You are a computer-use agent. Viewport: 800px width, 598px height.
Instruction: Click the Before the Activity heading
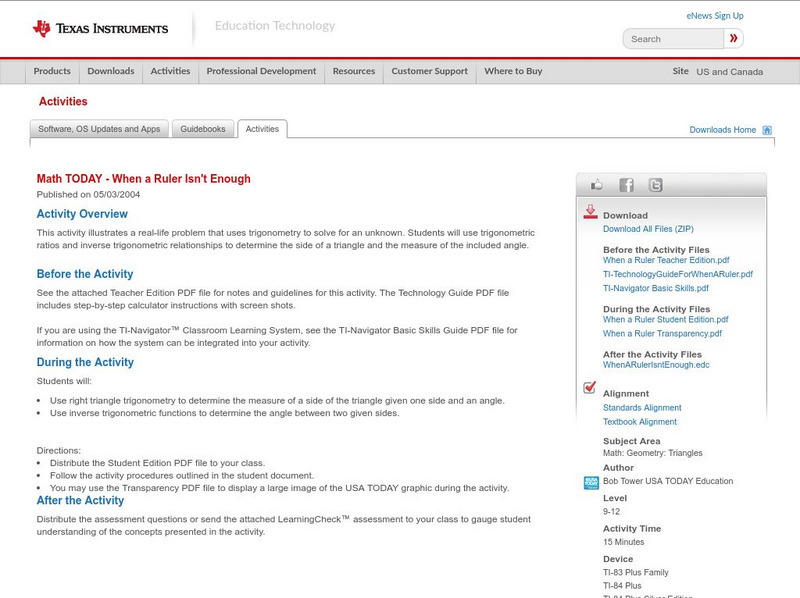coord(85,275)
